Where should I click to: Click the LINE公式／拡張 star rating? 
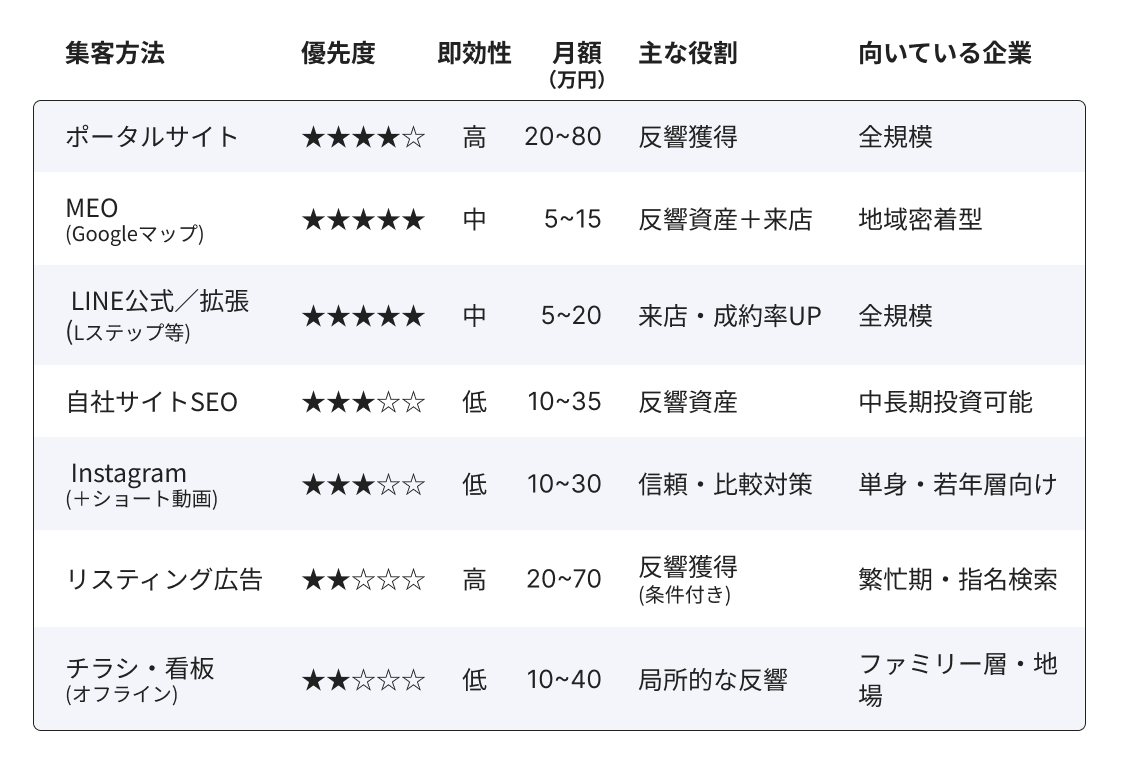point(363,316)
